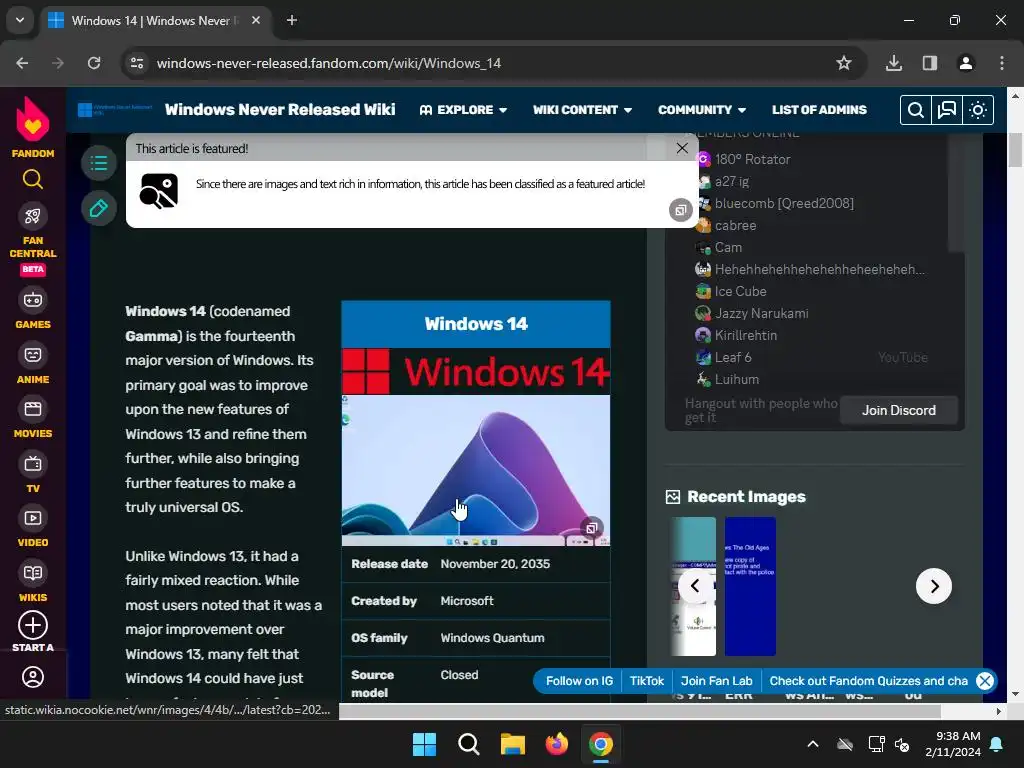
Task: Click the Windows 14 wallpaper infobox image
Action: (x=475, y=470)
